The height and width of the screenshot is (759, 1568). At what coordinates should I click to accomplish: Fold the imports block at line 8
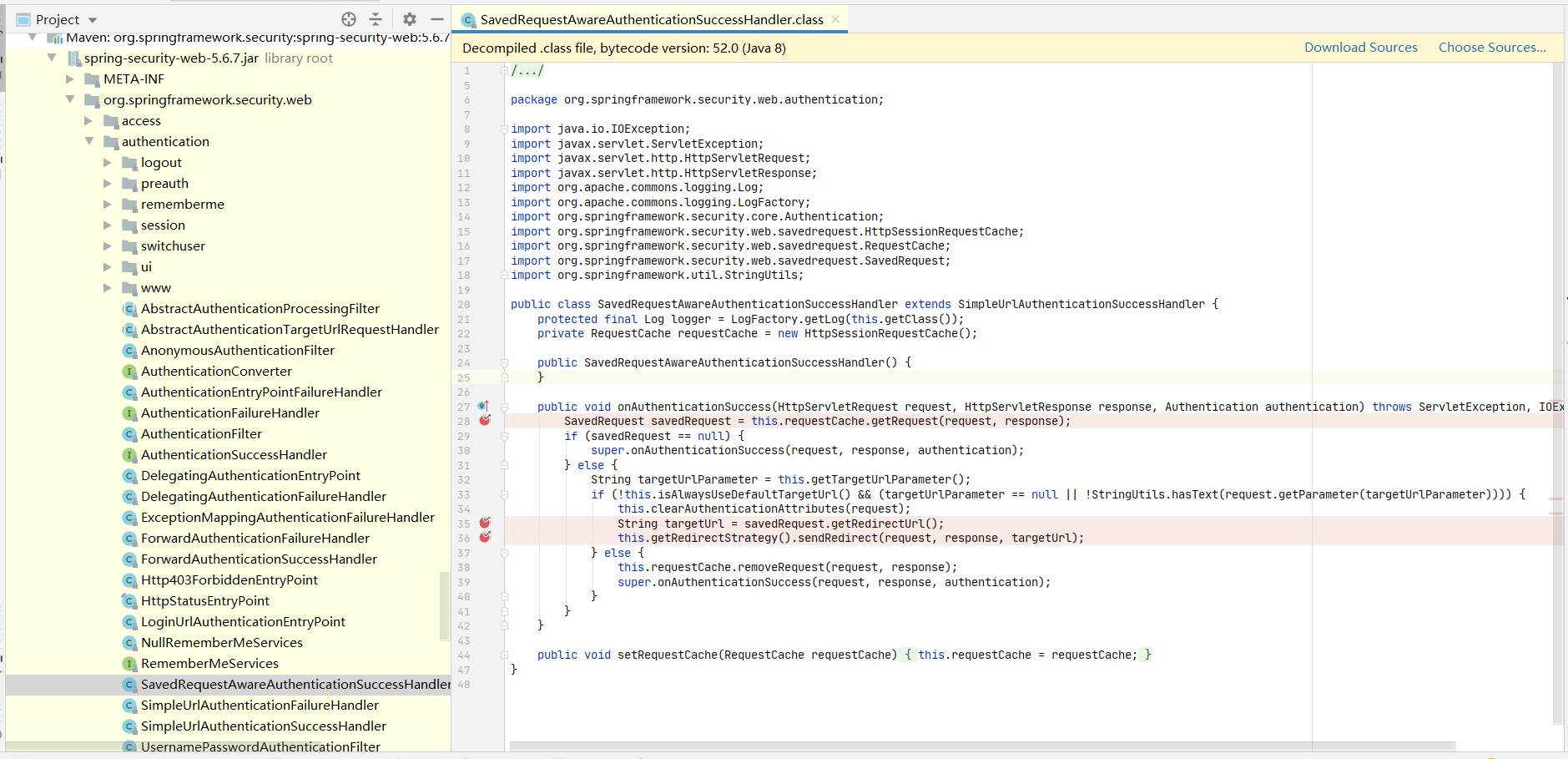click(504, 129)
